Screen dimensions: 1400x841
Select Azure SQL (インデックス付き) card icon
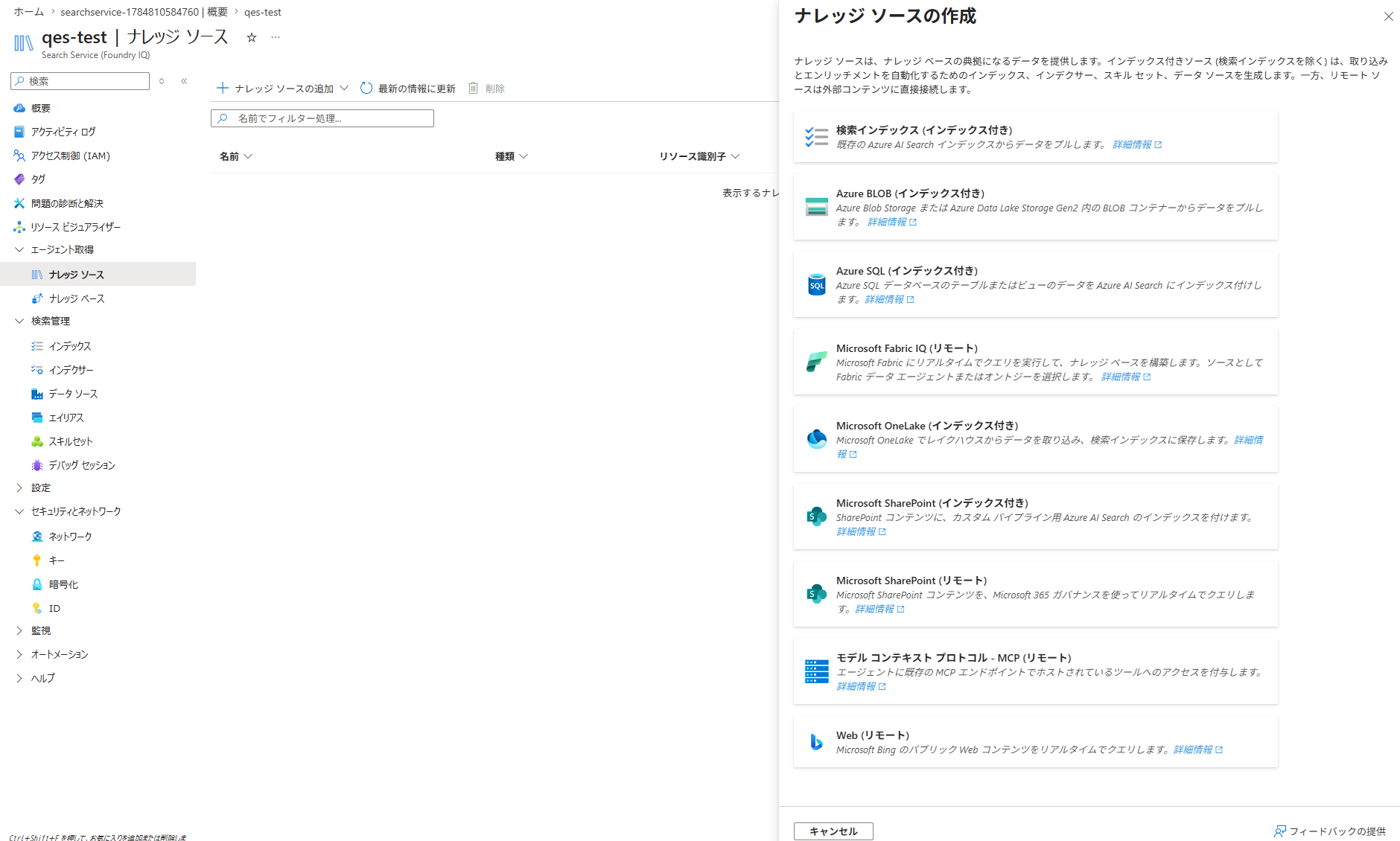tap(816, 284)
